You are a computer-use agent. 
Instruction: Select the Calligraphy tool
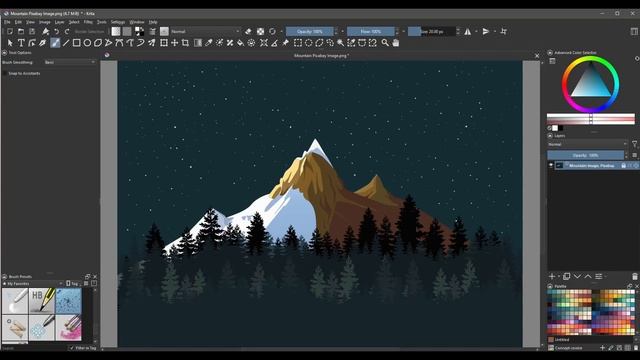point(42,43)
